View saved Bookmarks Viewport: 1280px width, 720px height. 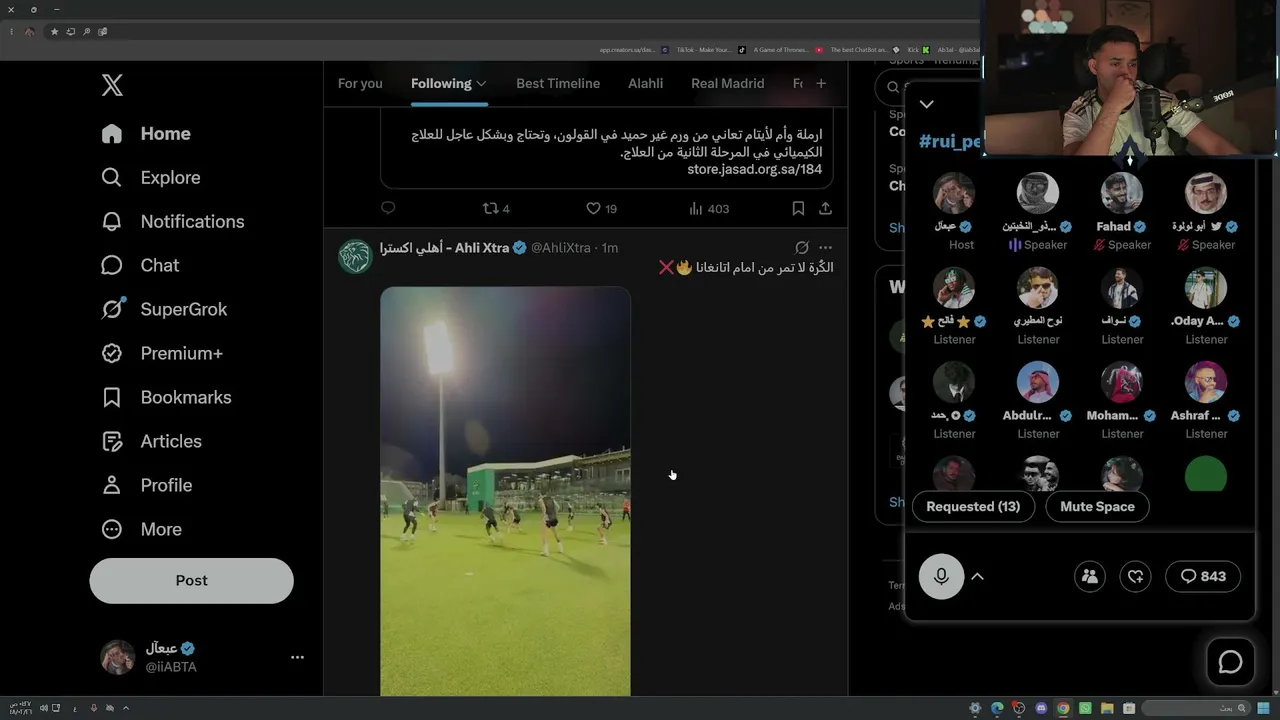point(166,398)
